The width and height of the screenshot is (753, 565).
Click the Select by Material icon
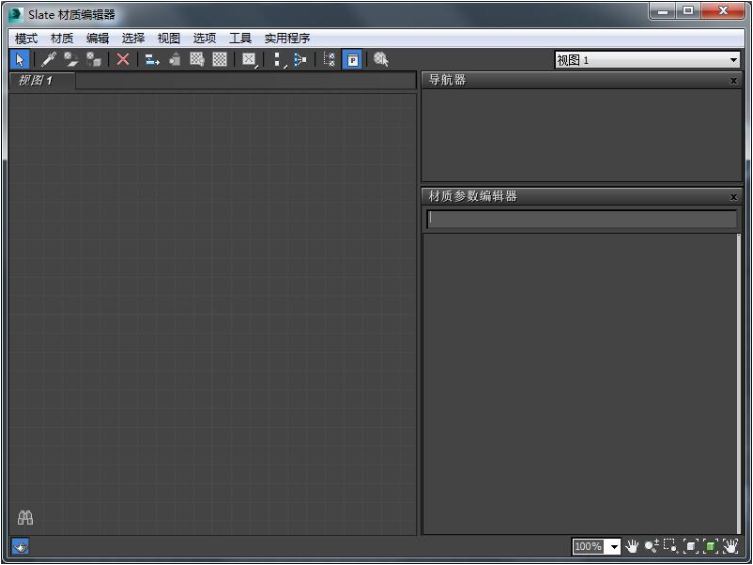(x=381, y=60)
